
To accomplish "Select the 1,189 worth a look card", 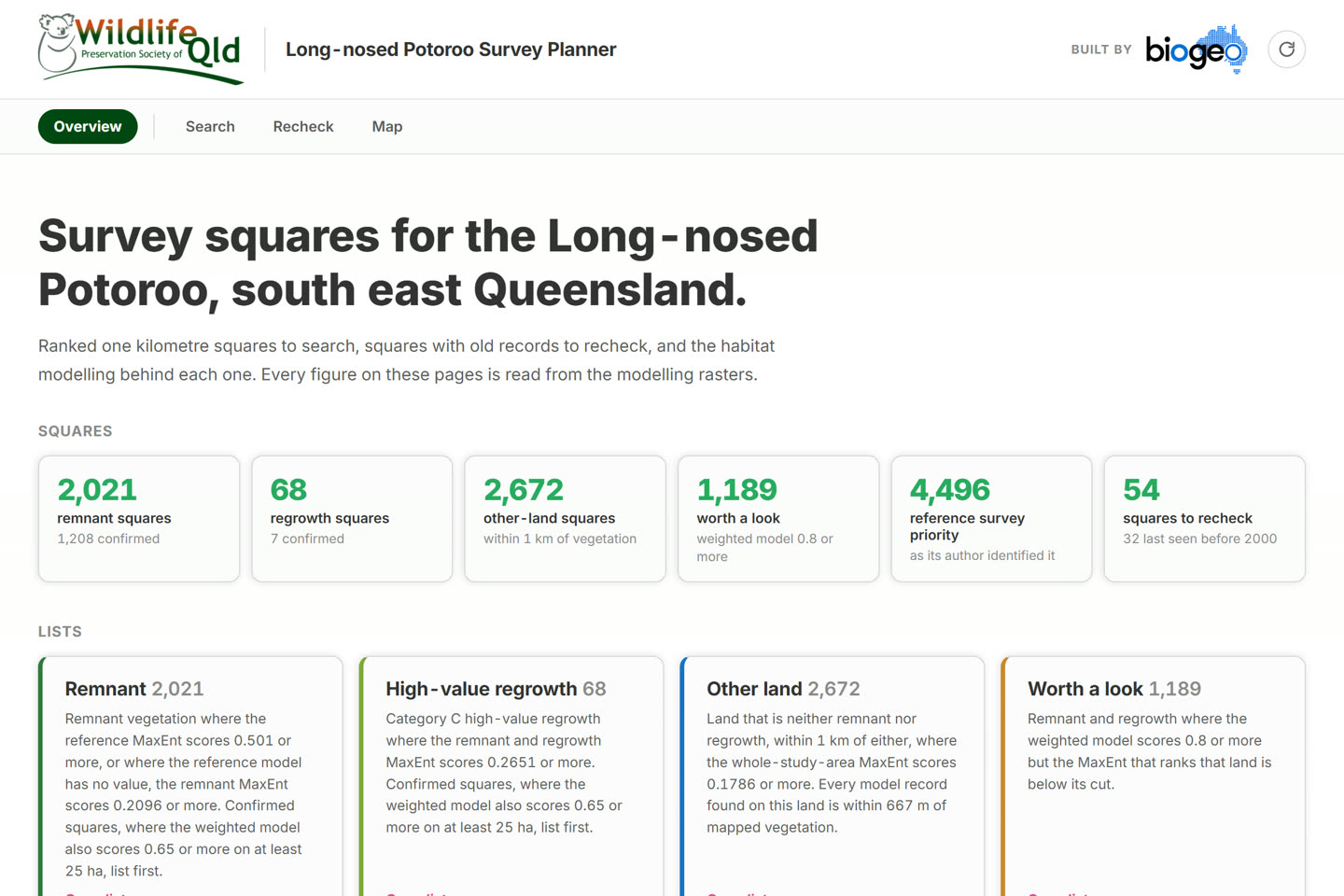I will (778, 519).
